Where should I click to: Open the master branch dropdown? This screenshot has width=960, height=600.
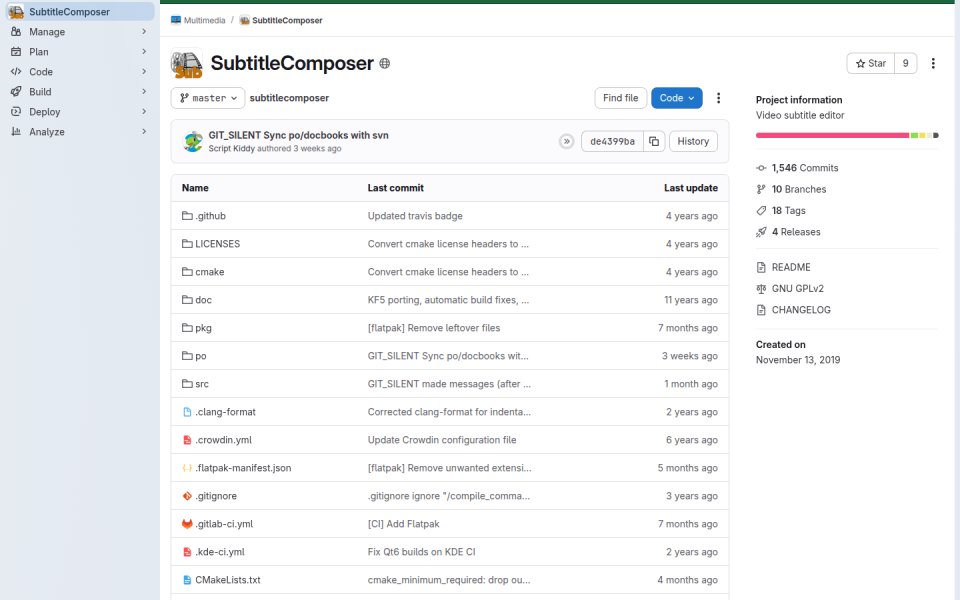tap(208, 98)
